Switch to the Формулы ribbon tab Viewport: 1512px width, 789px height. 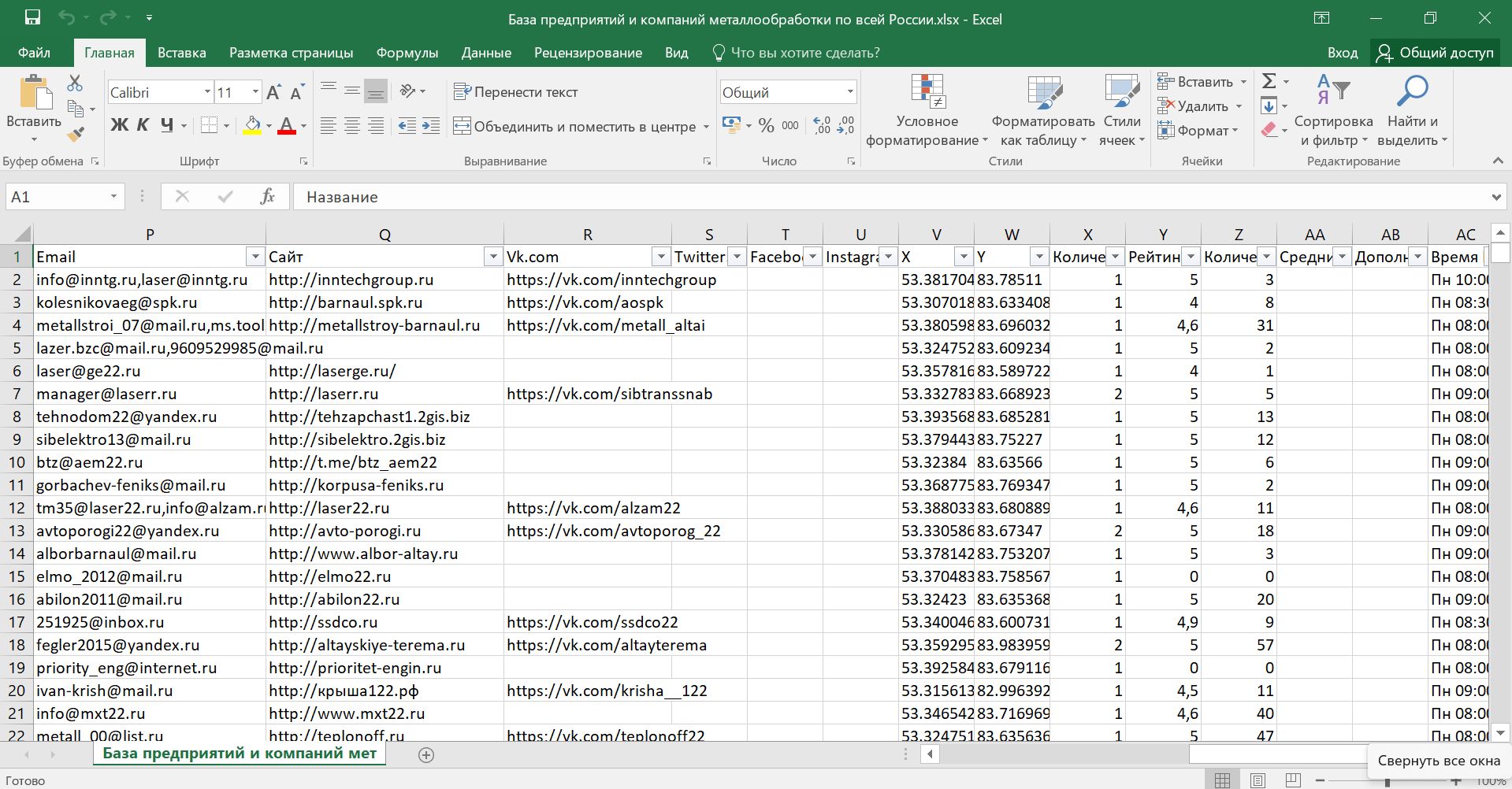click(407, 53)
